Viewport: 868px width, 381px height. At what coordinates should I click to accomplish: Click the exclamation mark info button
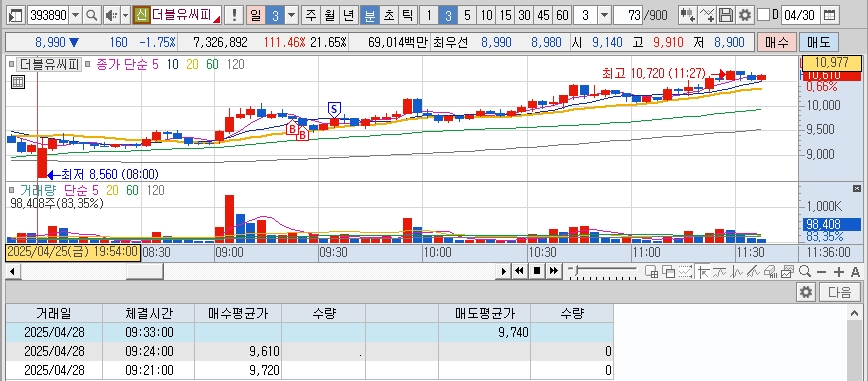tap(235, 15)
